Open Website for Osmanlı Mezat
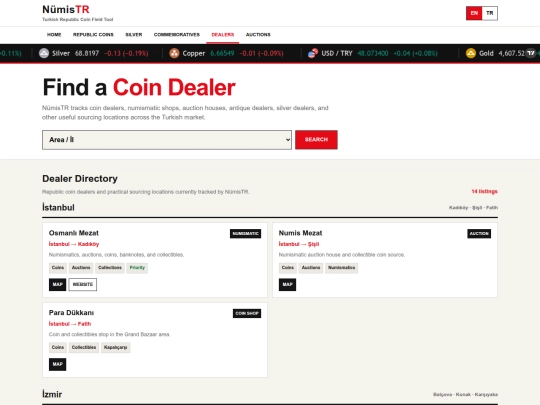This screenshot has width=540, height=405. tap(83, 284)
